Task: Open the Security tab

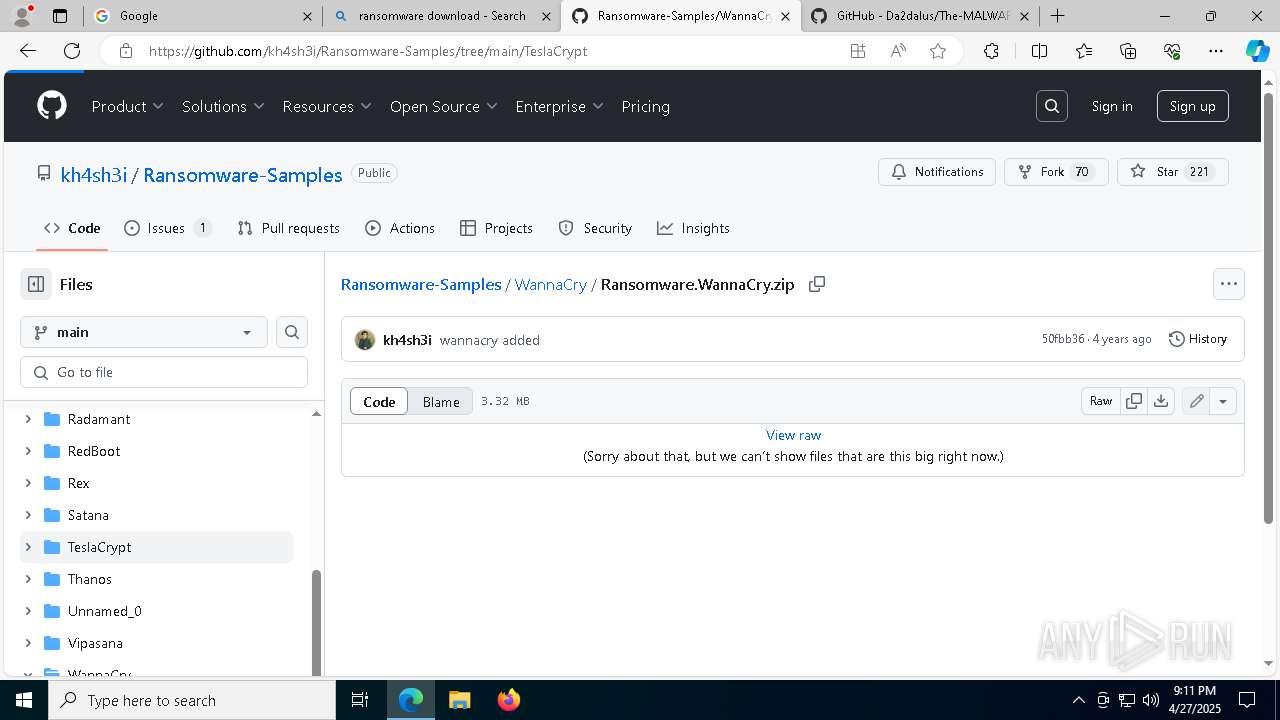Action: pyautogui.click(x=595, y=228)
